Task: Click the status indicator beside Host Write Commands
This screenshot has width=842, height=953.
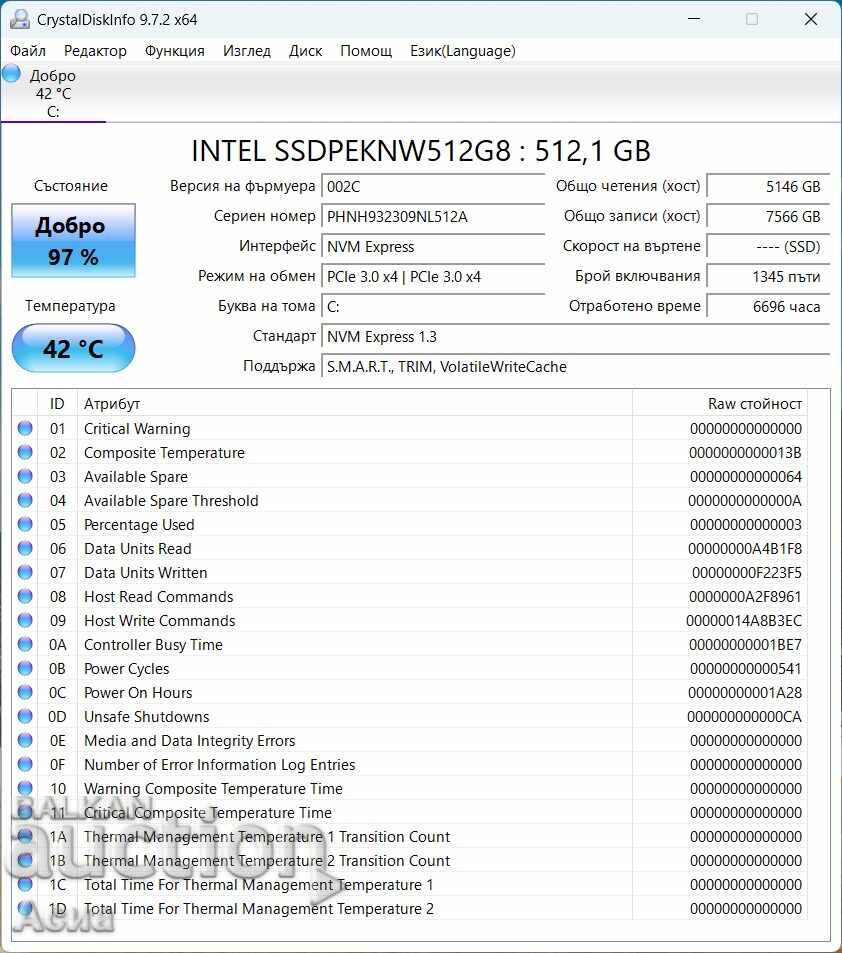Action: (x=23, y=620)
